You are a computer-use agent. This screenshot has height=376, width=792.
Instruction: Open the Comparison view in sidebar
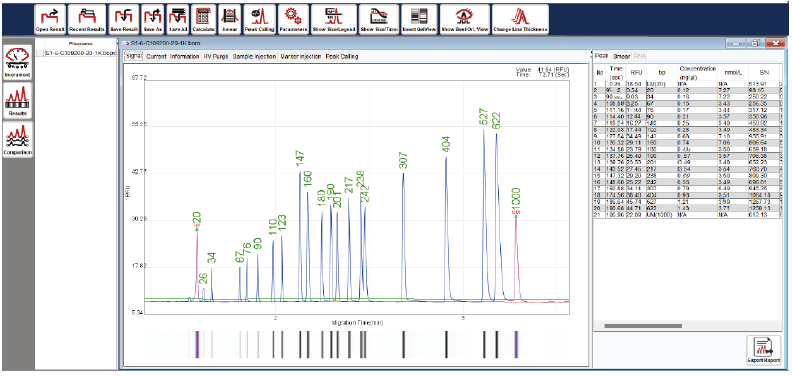pyautogui.click(x=18, y=139)
